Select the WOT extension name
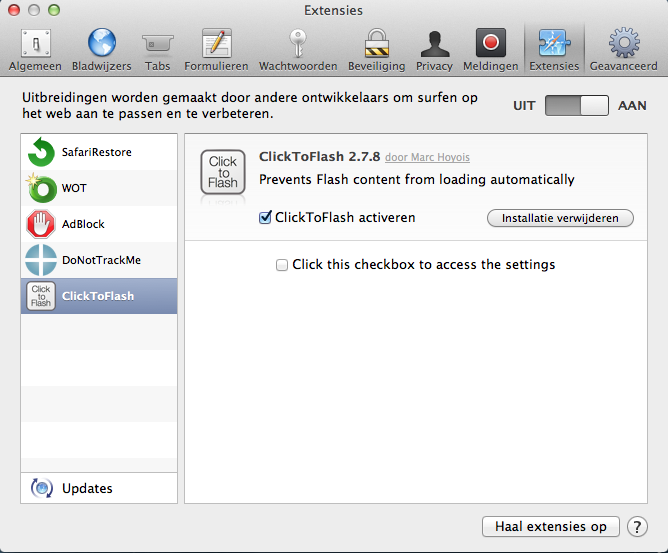Screen dimensions: 668x554 click(x=74, y=188)
